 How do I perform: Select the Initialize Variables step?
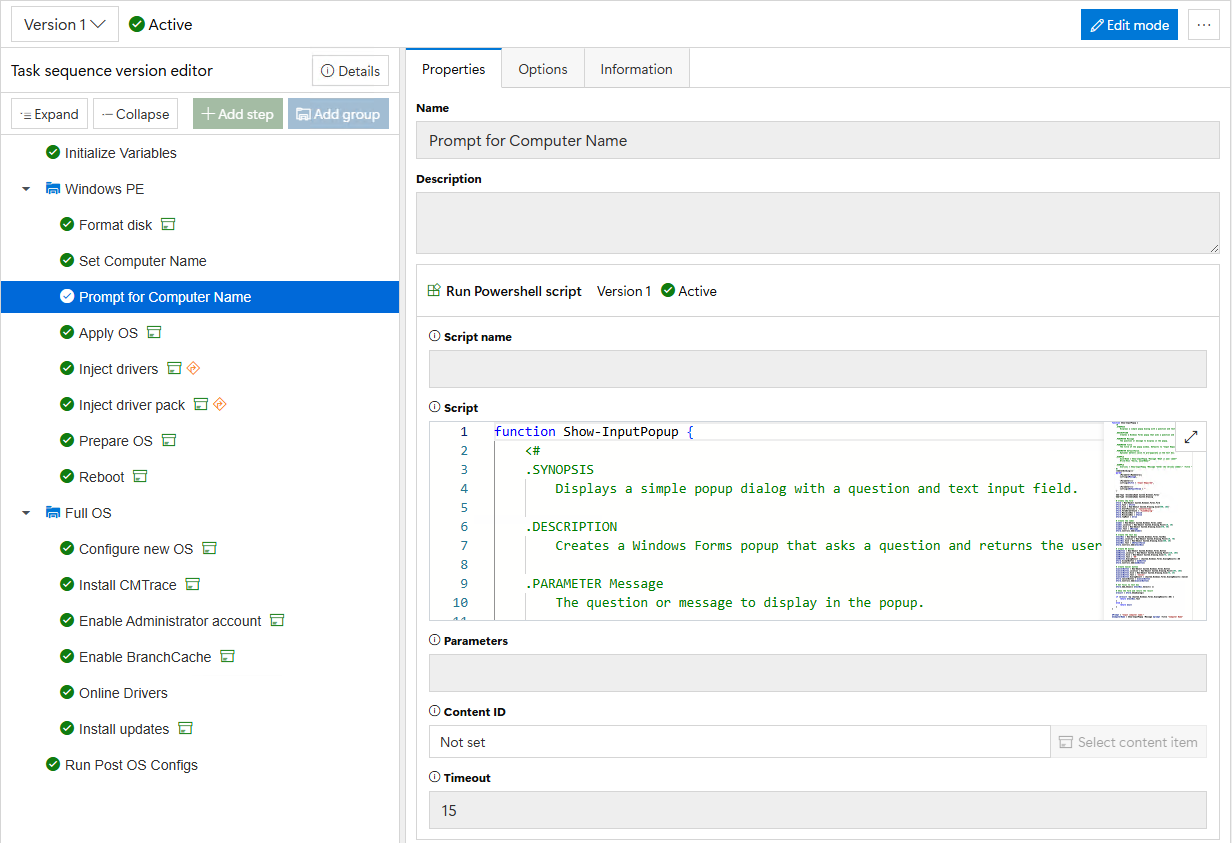pos(200,153)
